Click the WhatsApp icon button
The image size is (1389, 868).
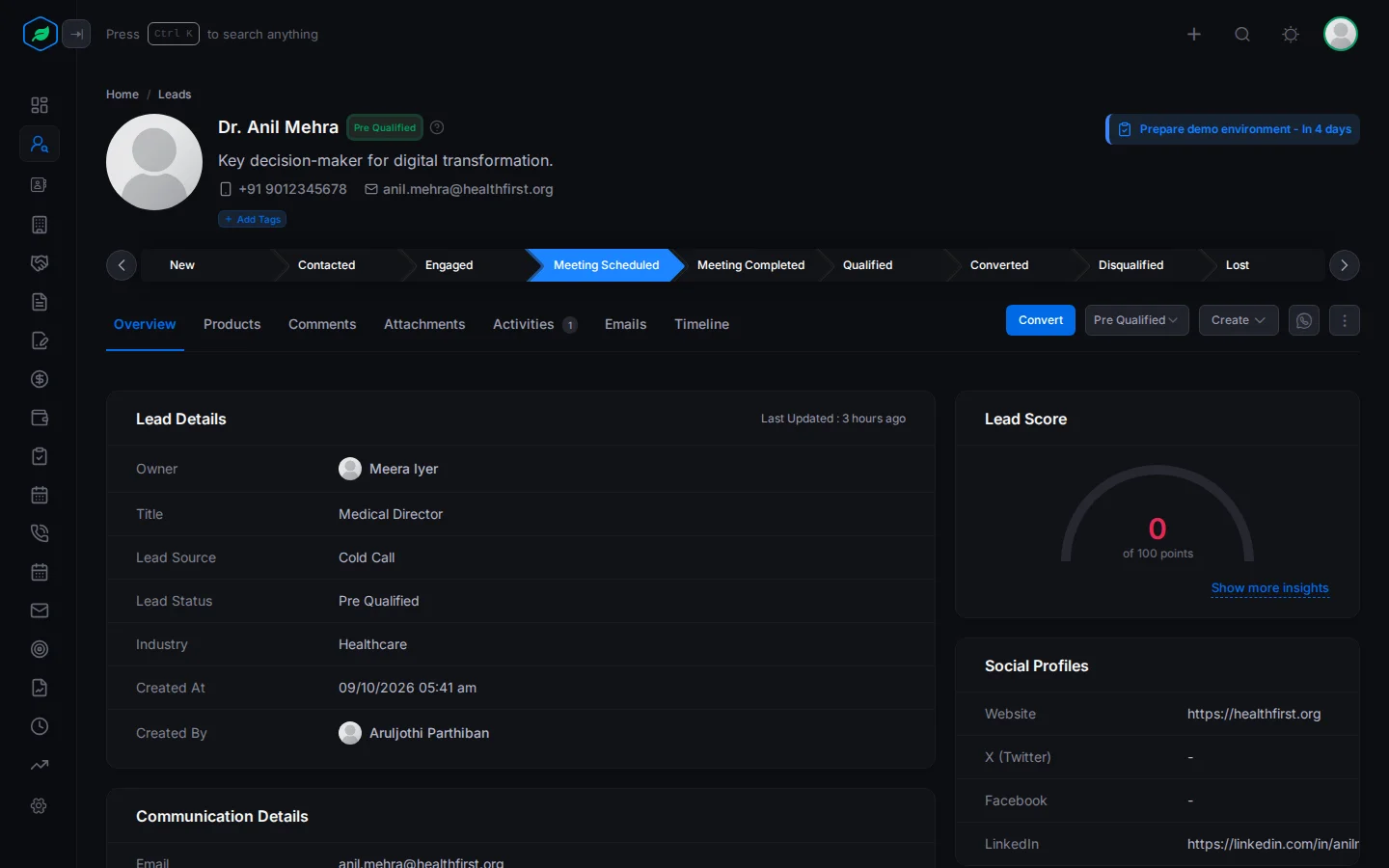point(1304,320)
